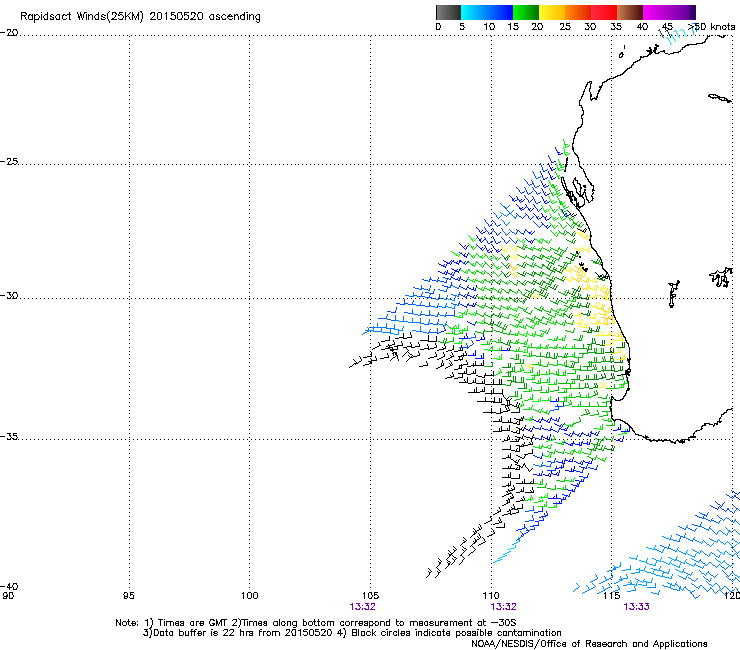Click the latitude label -30
Viewport: 740px width, 650px height.
[9, 295]
